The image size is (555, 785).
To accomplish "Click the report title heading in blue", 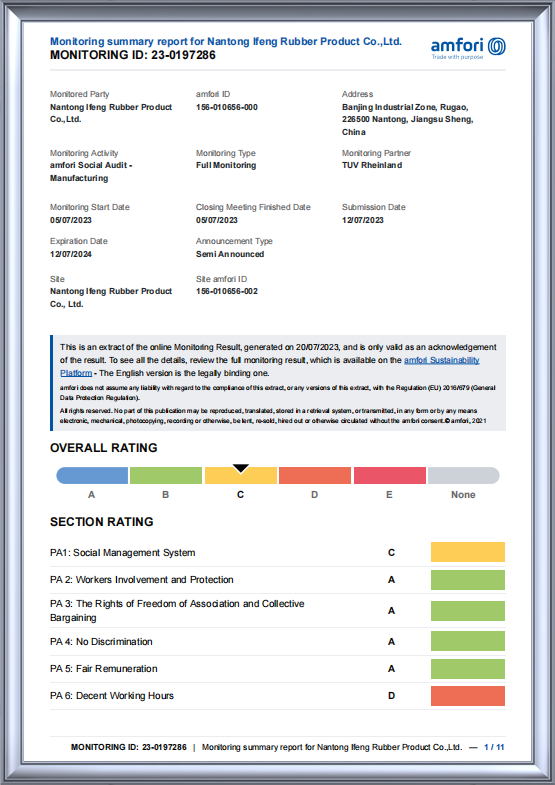I will pyautogui.click(x=226, y=42).
